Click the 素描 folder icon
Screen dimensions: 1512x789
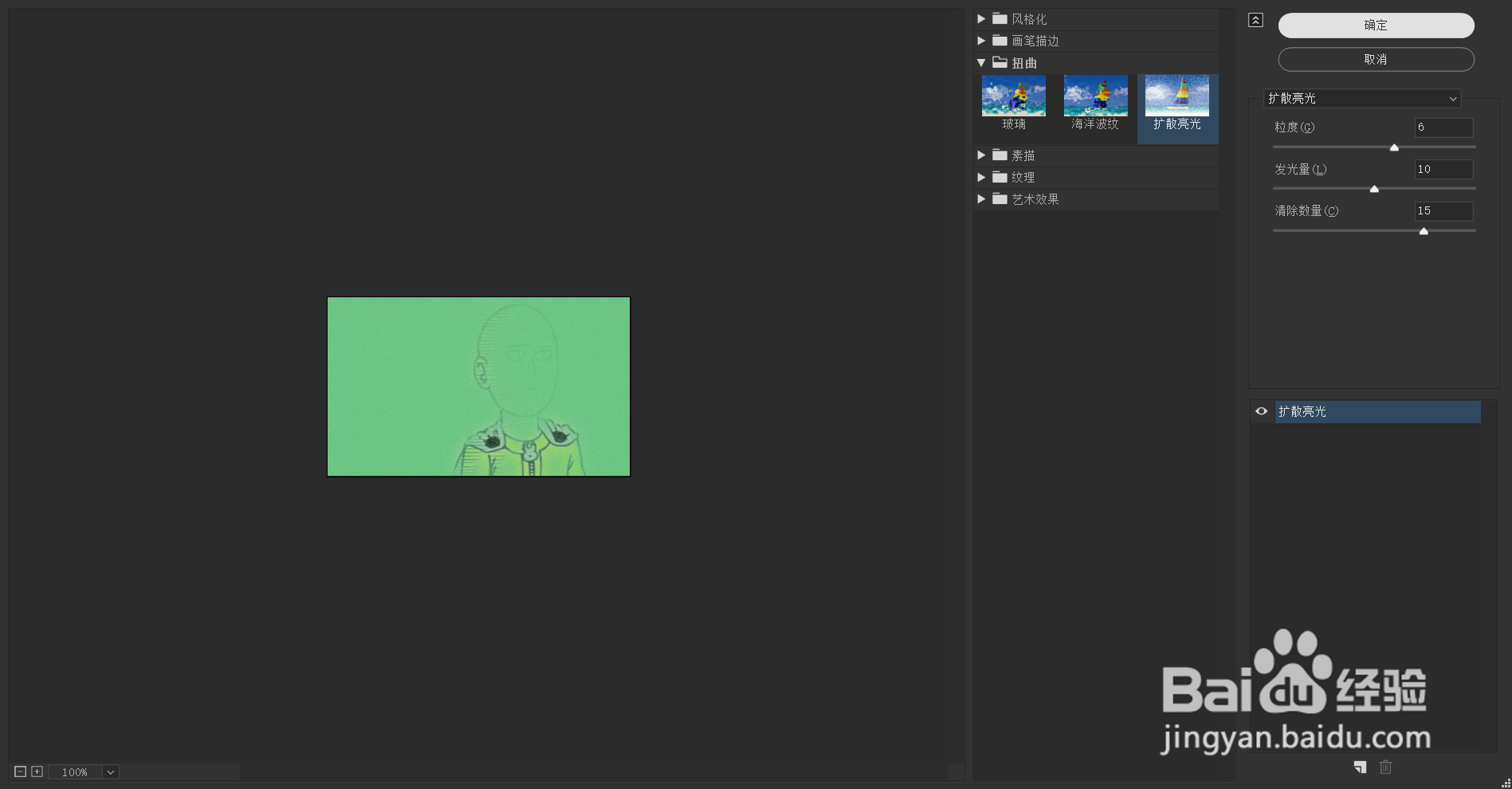tap(1000, 155)
